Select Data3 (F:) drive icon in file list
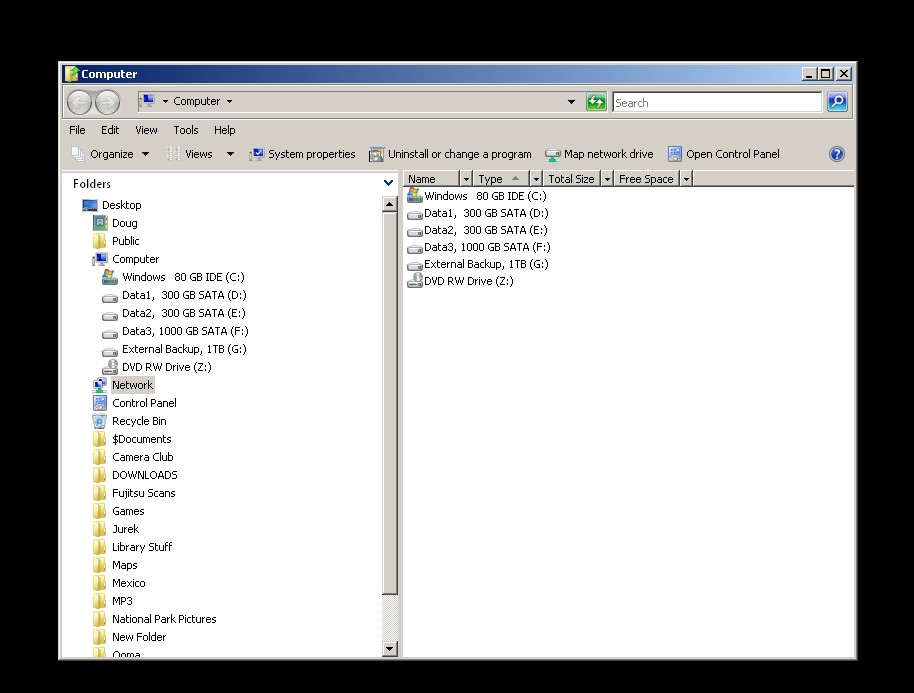 coord(414,248)
